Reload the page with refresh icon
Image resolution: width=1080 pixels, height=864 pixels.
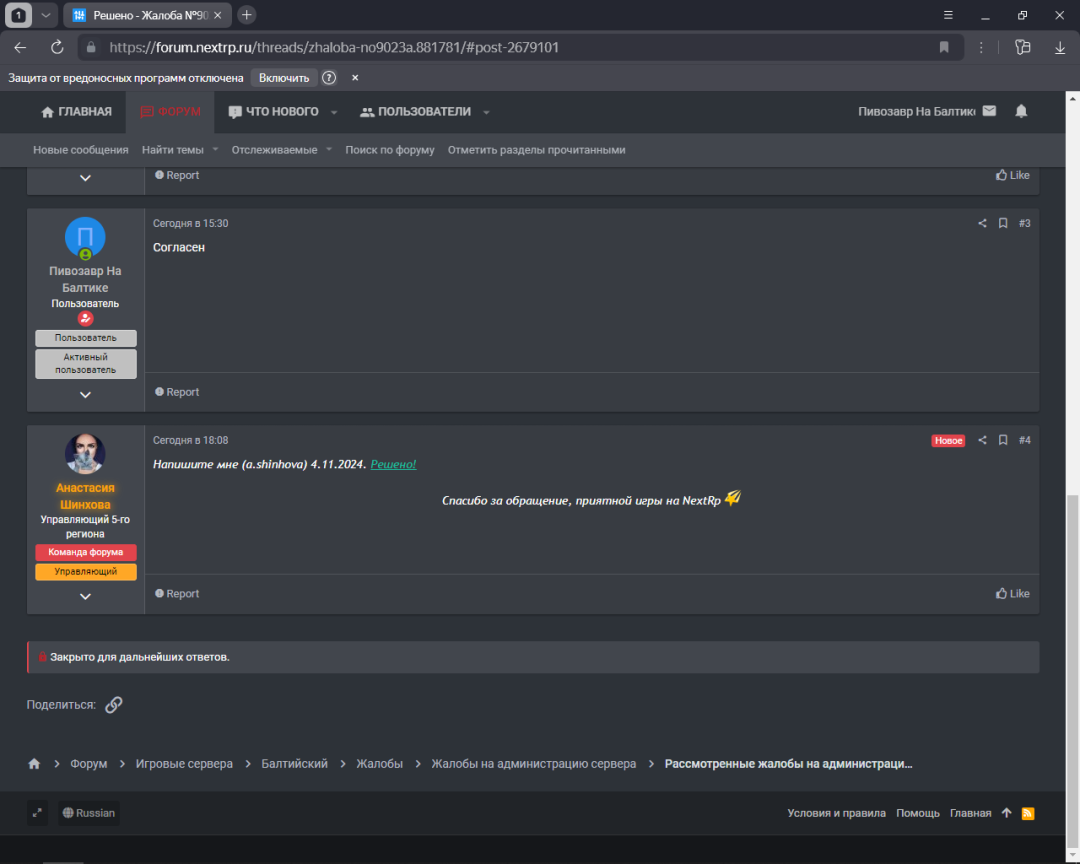57,47
